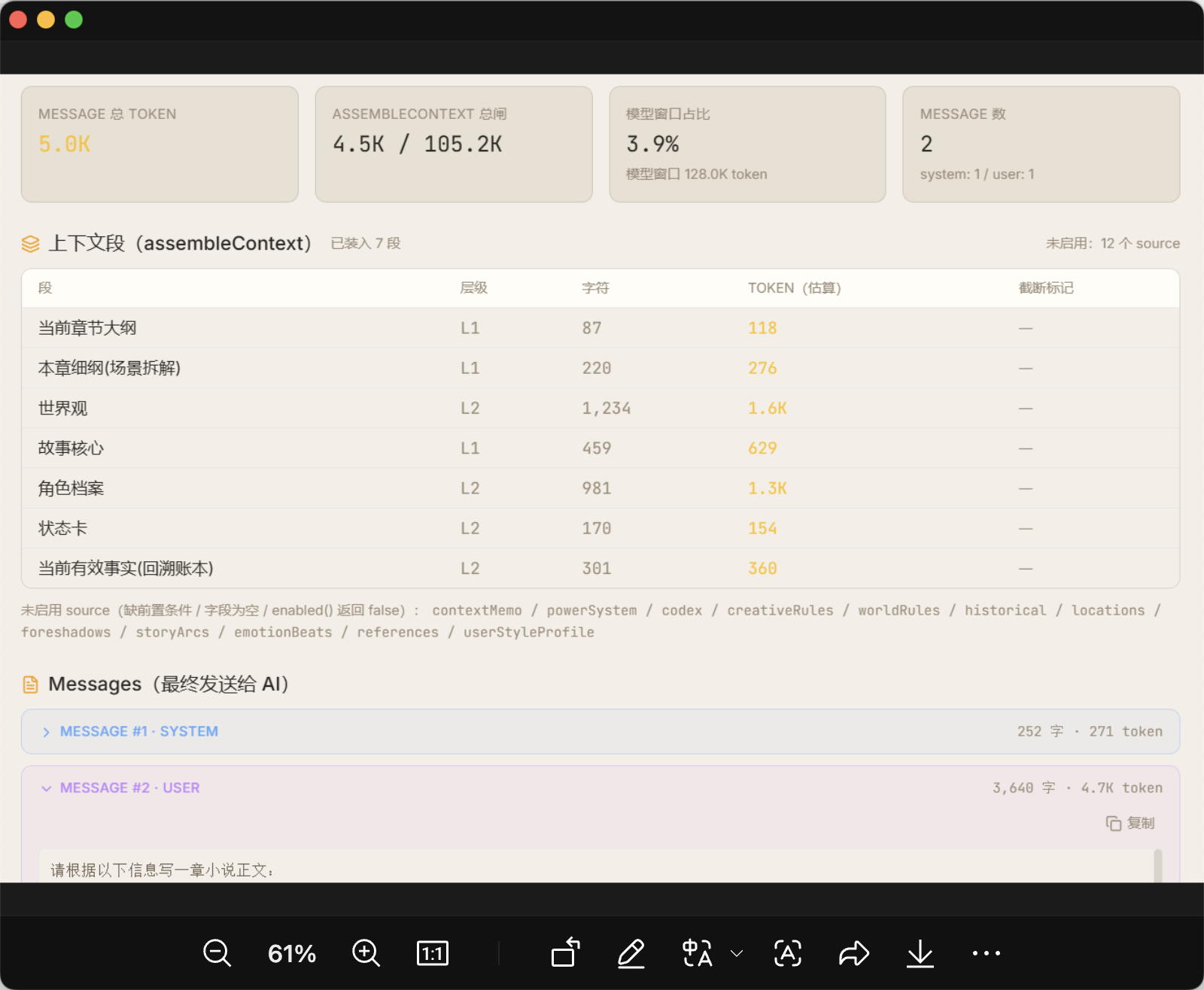
Task: Open translate options dropdown arrow
Action: point(737,953)
